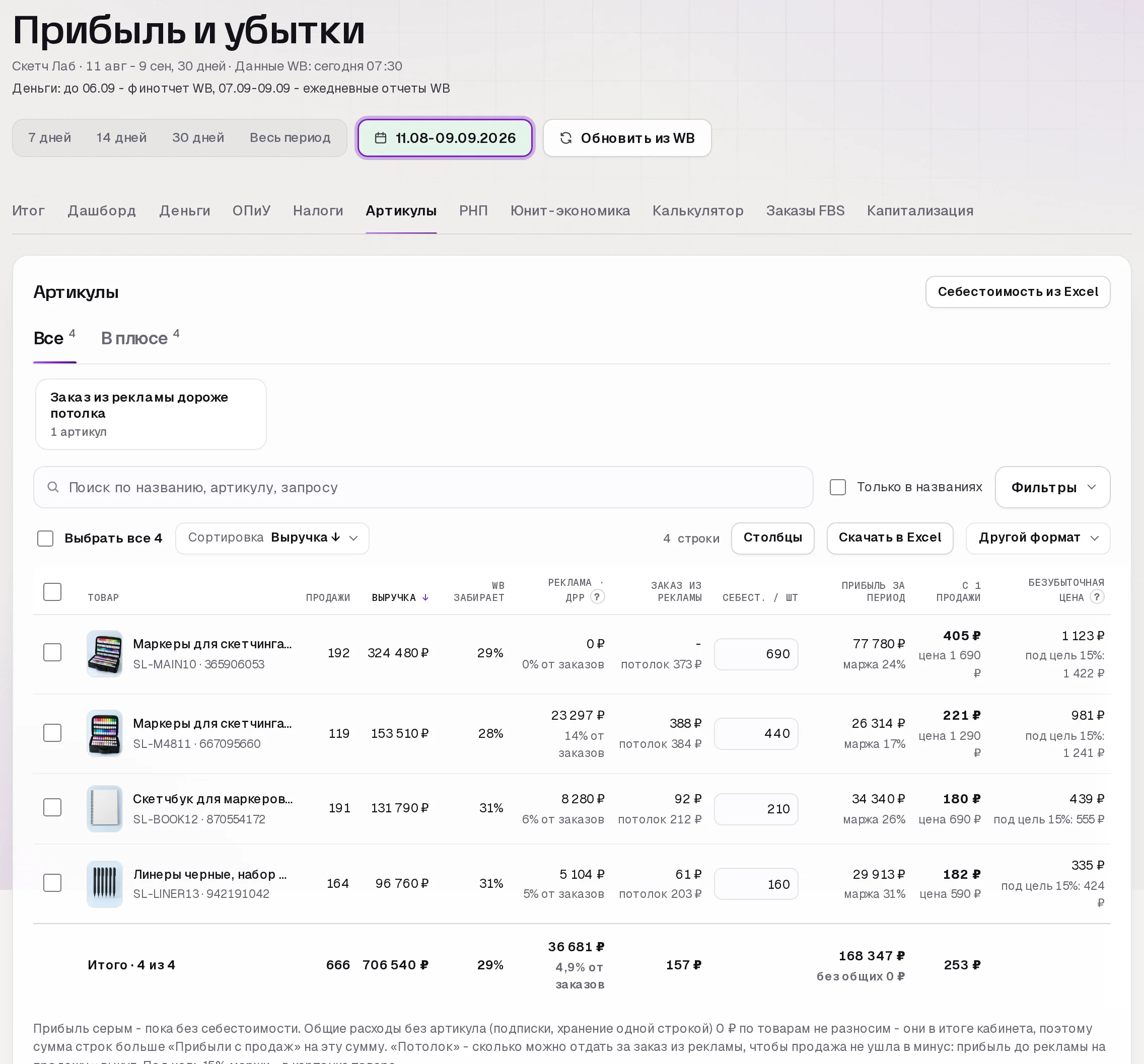Click the sort arrow in the Выручка column header
This screenshot has height=1064, width=1144.
point(425,597)
